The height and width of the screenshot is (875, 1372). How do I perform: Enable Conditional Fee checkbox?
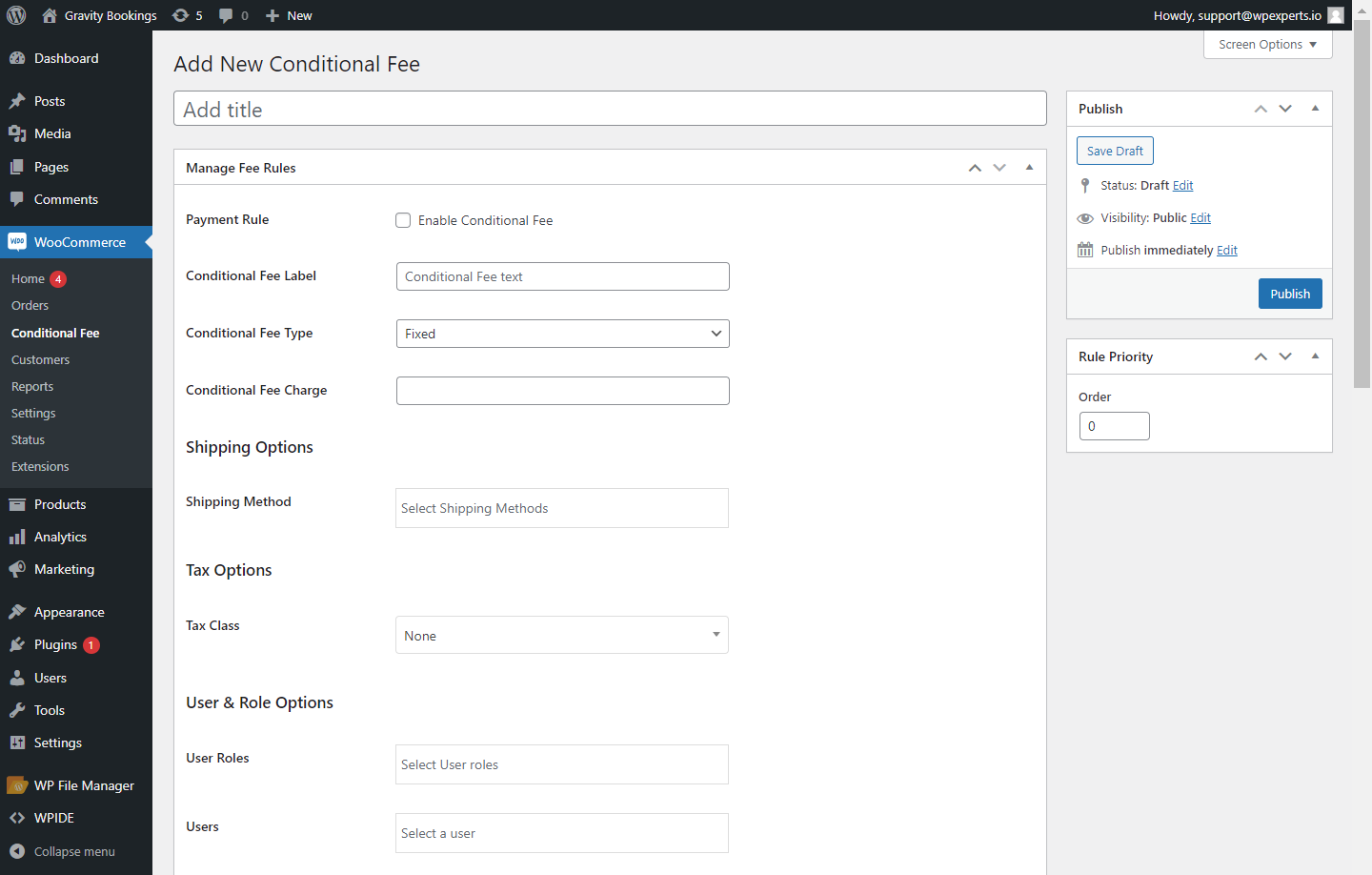tap(403, 220)
